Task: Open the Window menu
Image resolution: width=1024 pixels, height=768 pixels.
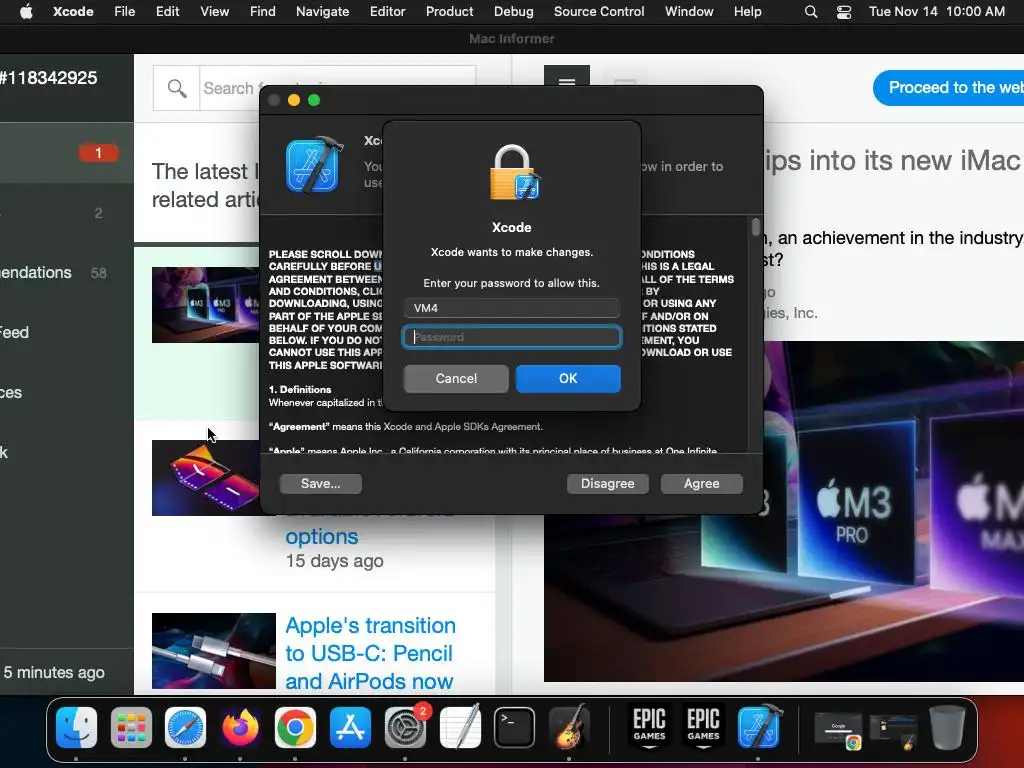Action: click(689, 11)
